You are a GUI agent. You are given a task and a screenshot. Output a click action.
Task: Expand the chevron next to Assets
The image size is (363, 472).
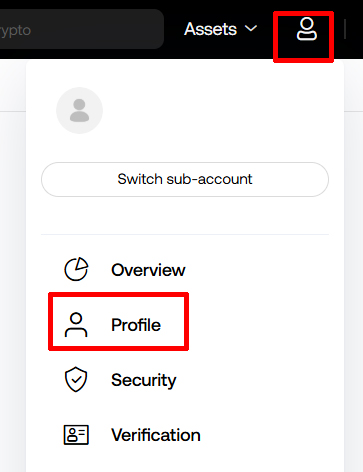[x=251, y=29]
